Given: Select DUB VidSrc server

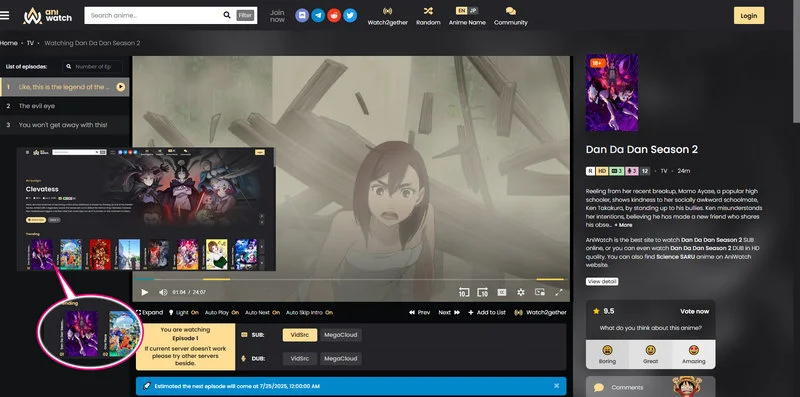Looking at the screenshot, I should (299, 358).
